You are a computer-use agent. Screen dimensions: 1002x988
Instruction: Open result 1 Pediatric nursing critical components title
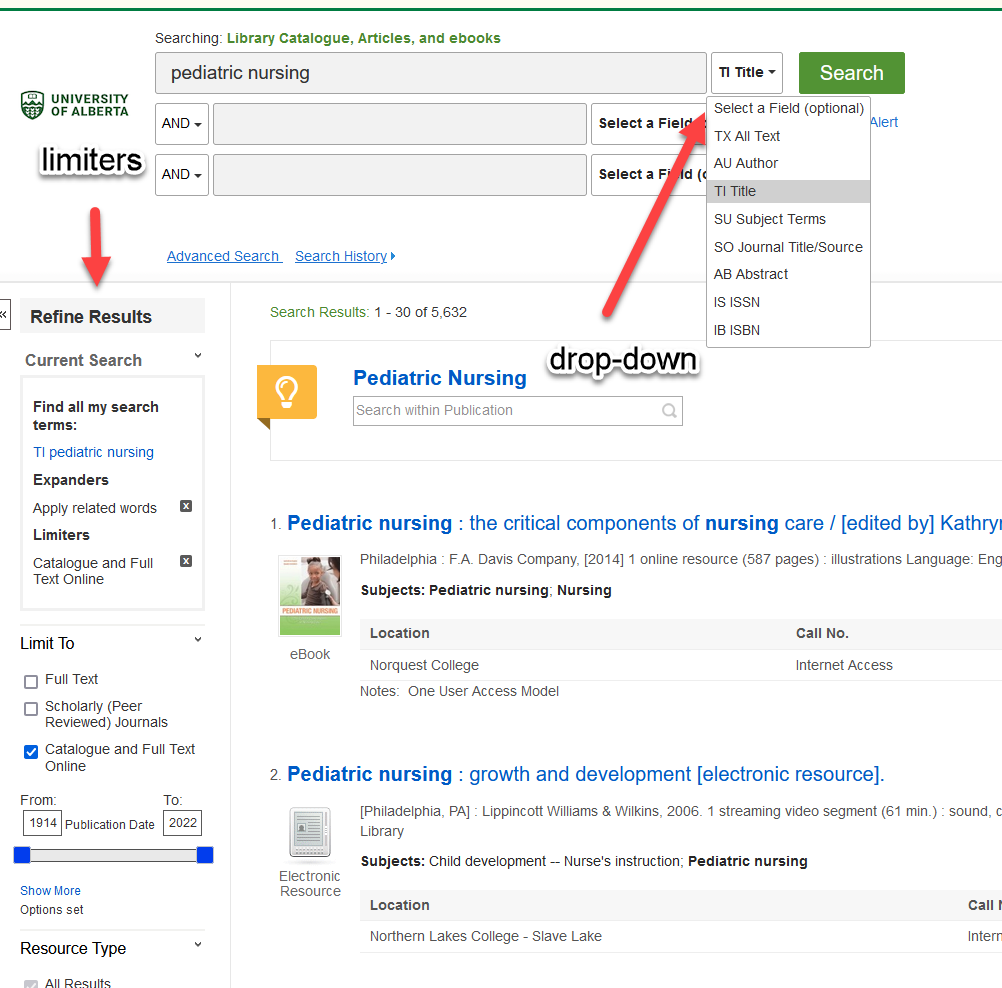tap(644, 523)
